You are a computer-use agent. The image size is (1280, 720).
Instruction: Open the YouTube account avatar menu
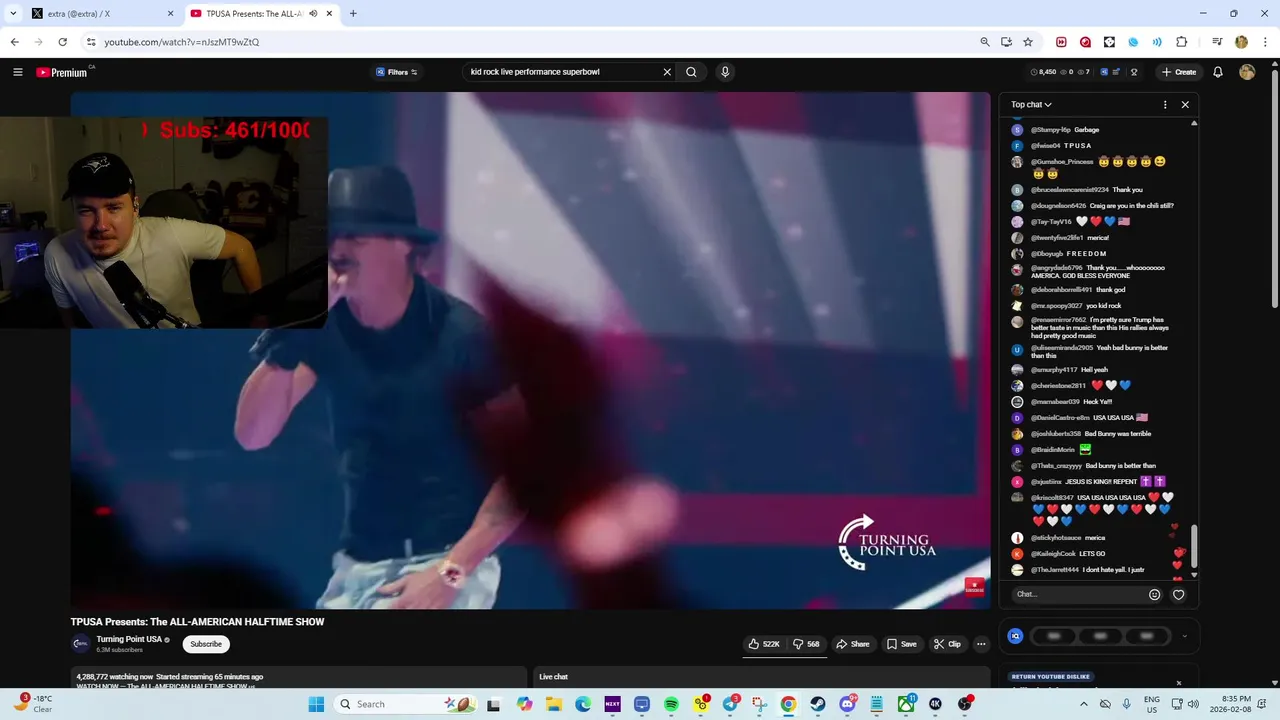pos(1247,72)
